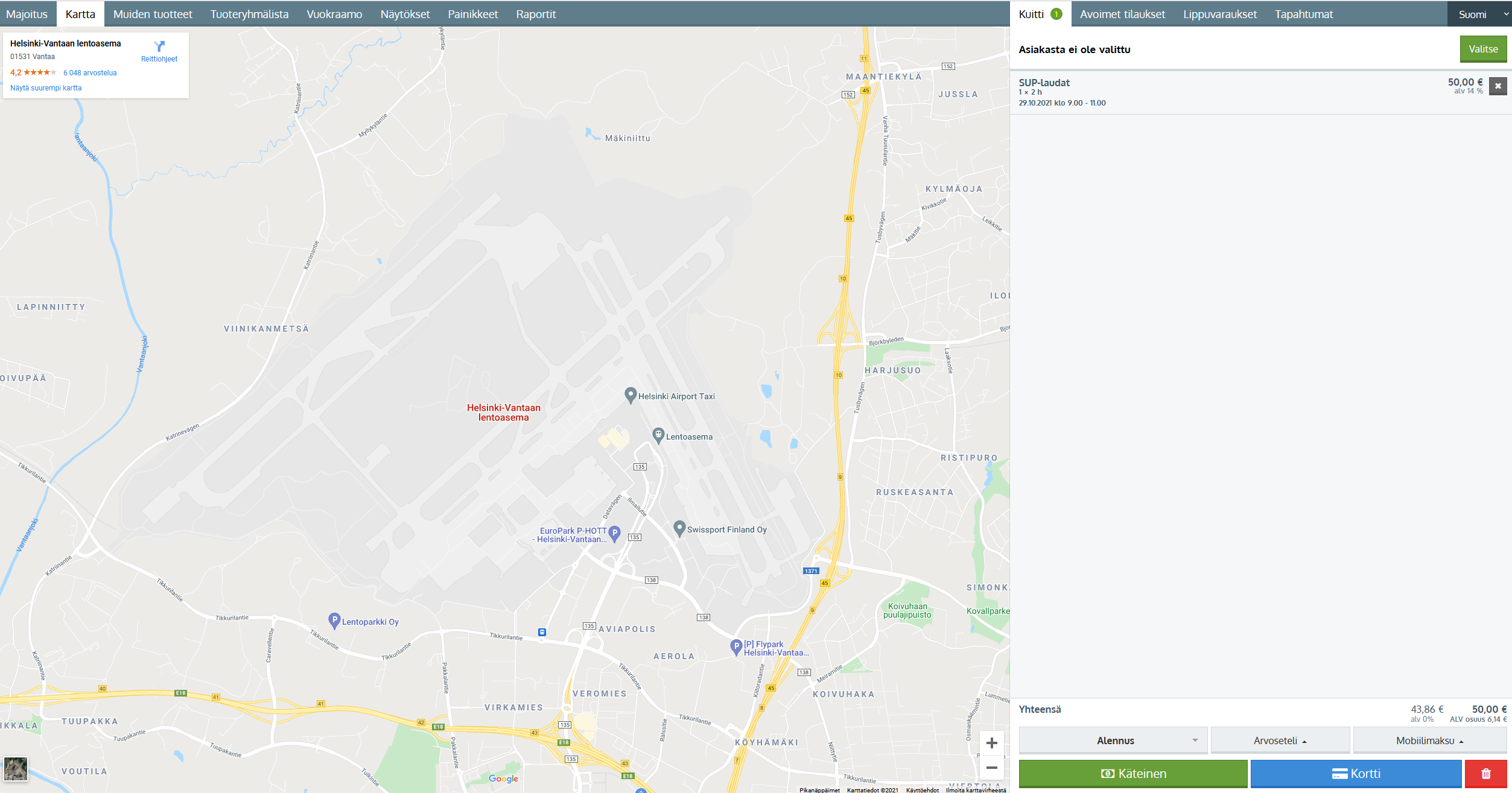
Task: Select Swissport Finland Oy map pin
Action: tap(679, 528)
